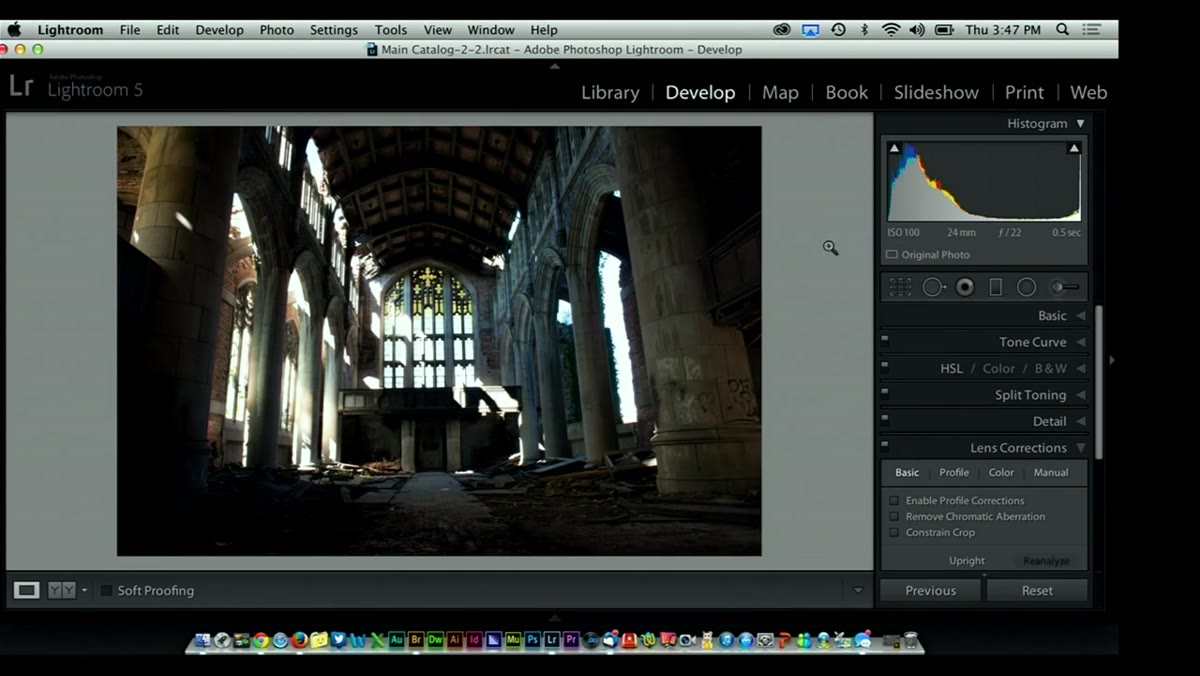Expand the Basic panel
Screen dimensions: 1200x676
click(x=1080, y=316)
